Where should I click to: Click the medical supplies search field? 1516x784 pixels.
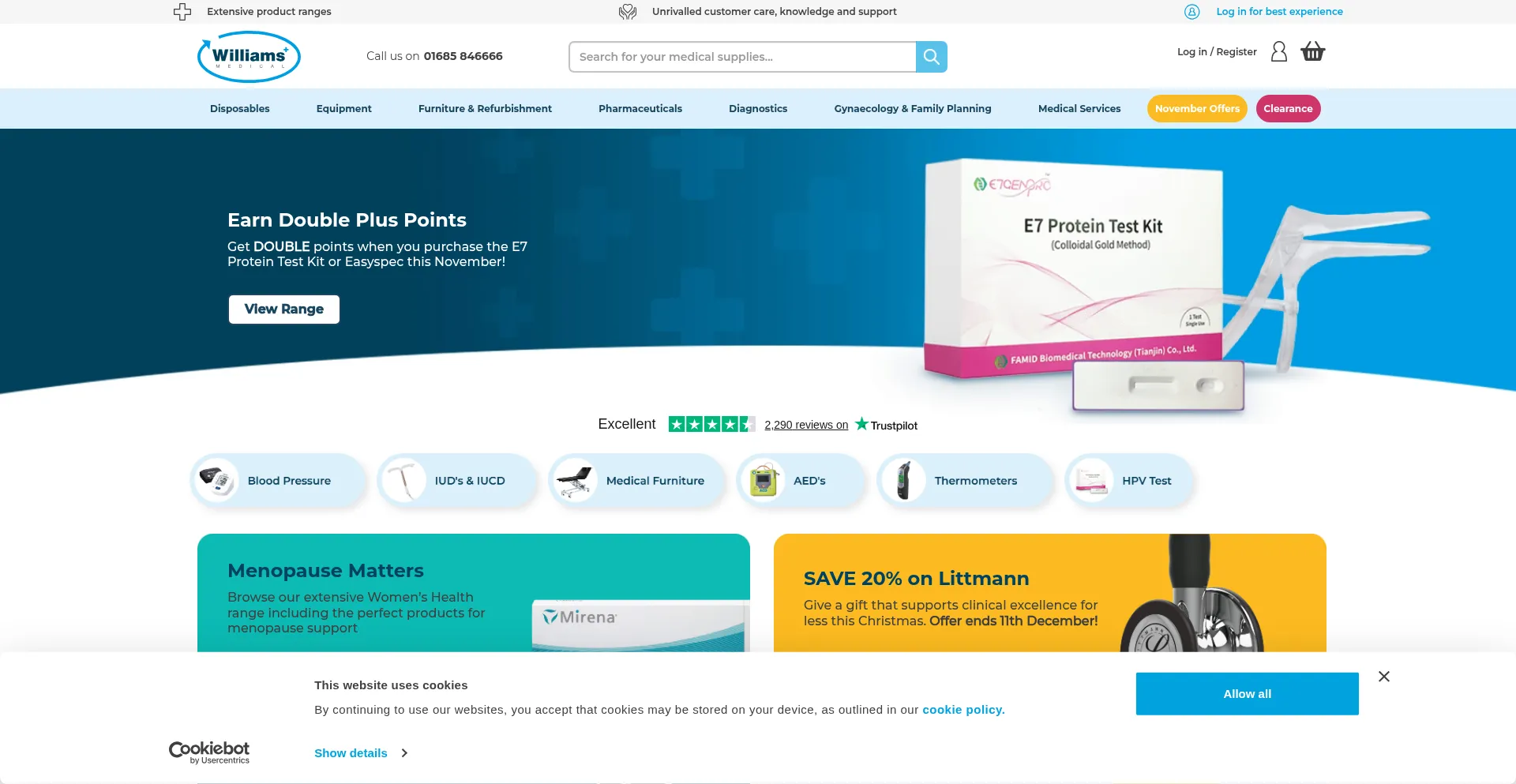click(x=742, y=57)
